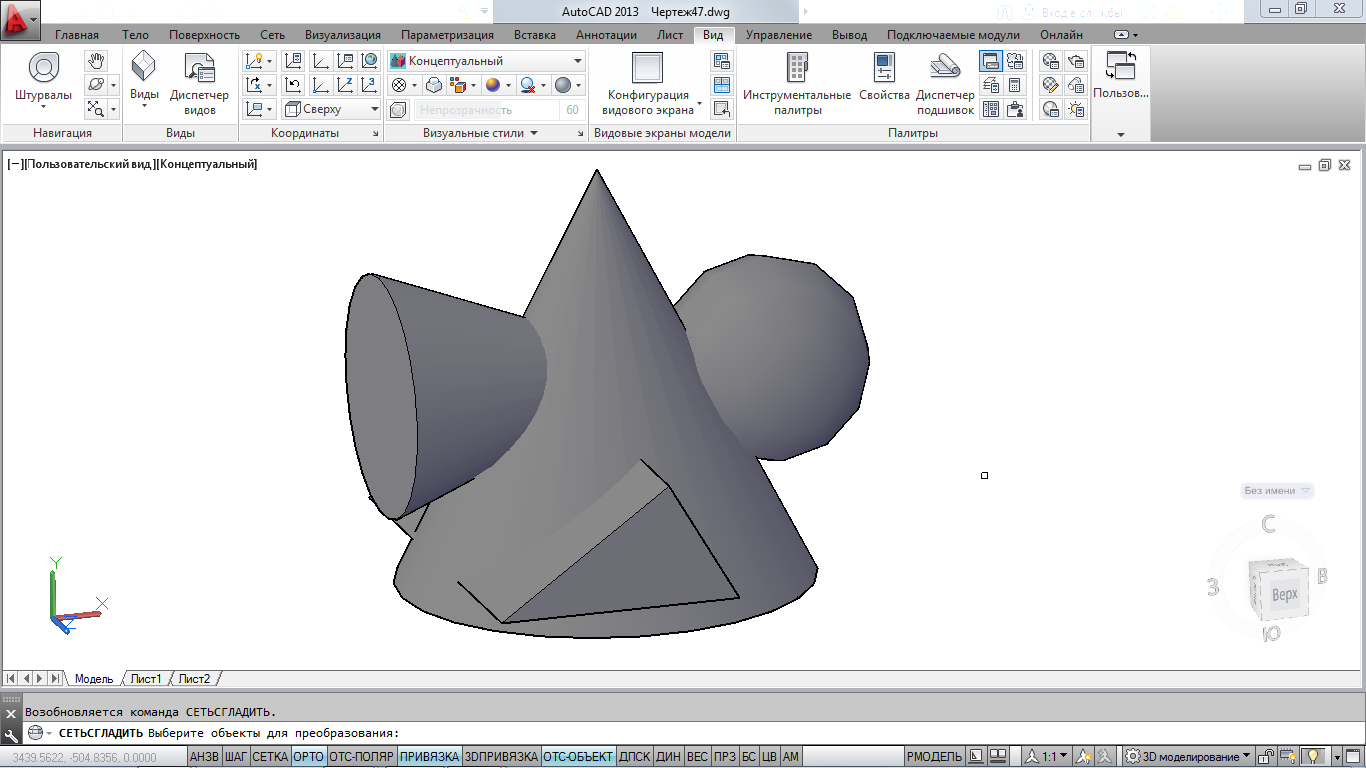Open the Лист1 layout tab
1366x768 pixels.
tap(146, 679)
